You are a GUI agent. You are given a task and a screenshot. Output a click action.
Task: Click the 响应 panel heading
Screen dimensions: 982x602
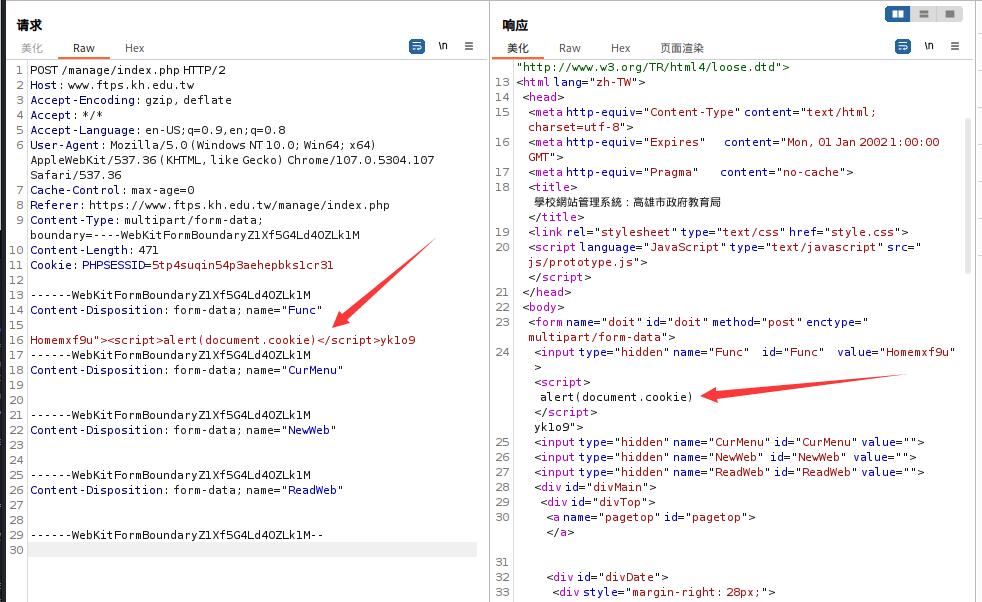point(515,25)
